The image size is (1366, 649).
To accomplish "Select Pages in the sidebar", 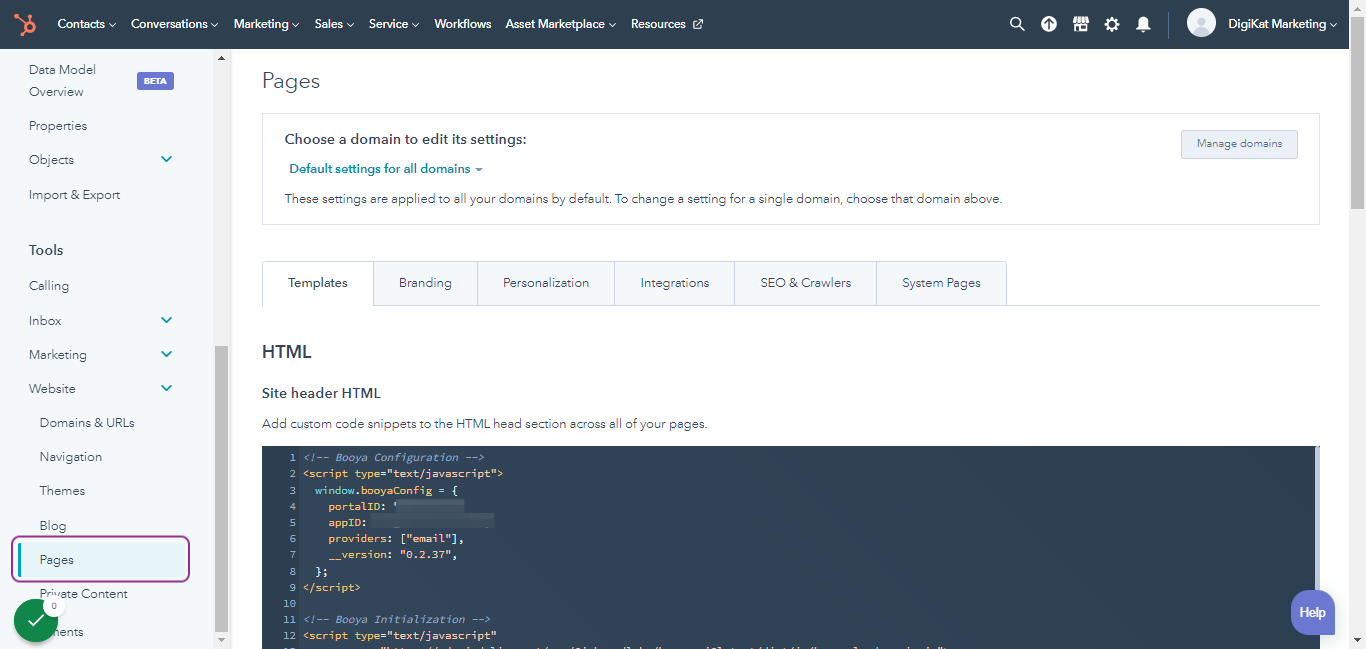I will 100,559.
